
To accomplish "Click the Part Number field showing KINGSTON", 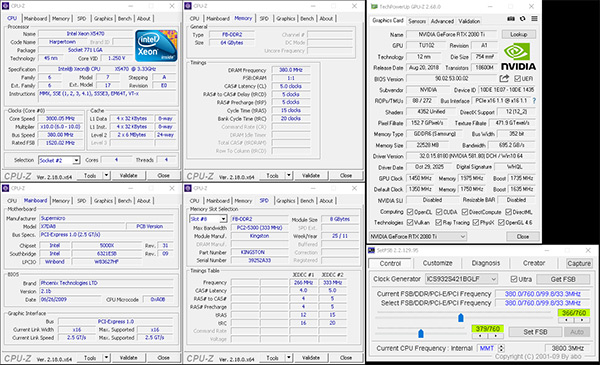I will pyautogui.click(x=259, y=252).
